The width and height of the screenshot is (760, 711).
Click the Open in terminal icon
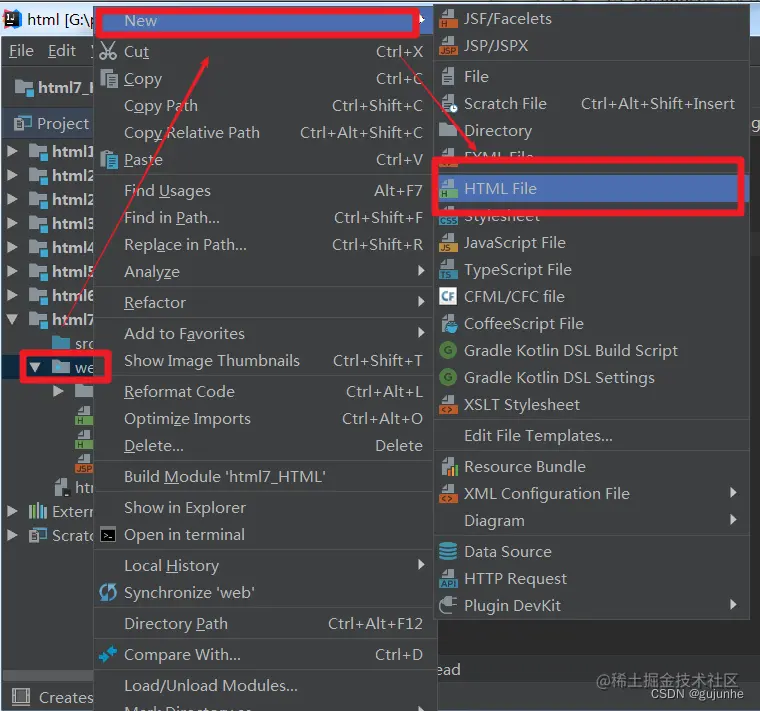[x=108, y=535]
